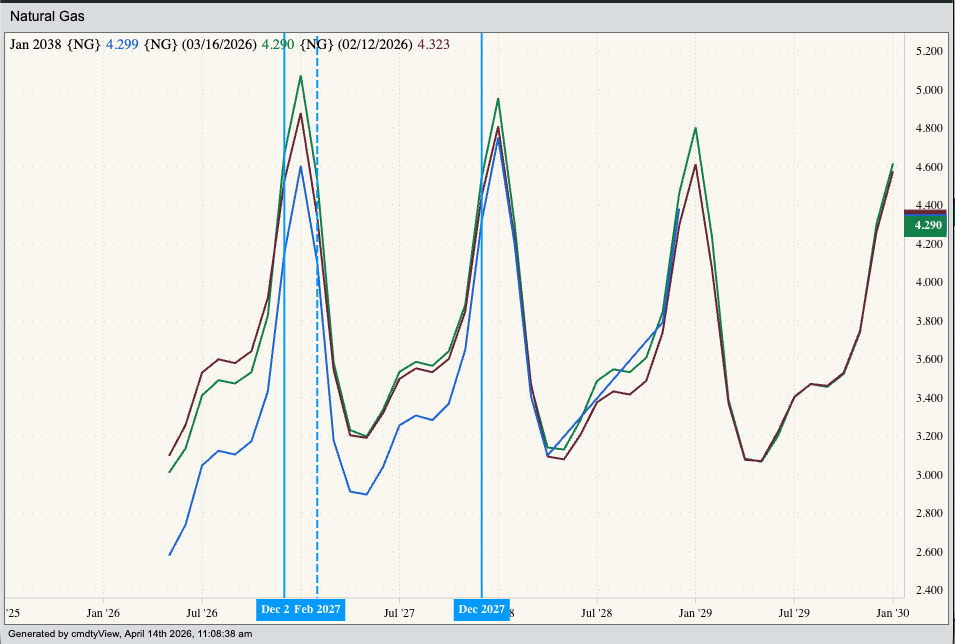
Task: Click the Jan '29 time axis label
Action: (694, 612)
